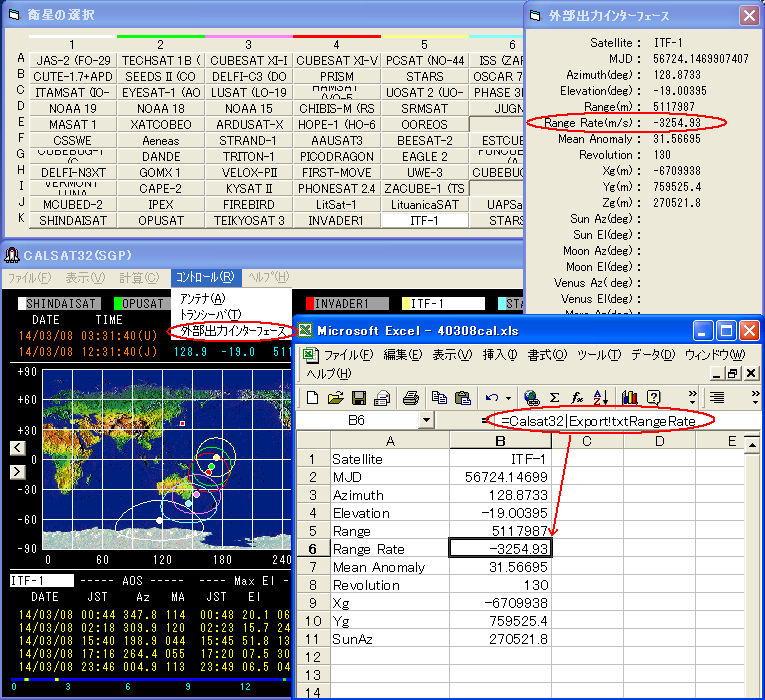Open Excel's 書式(O) menu
The image size is (765, 700).
tap(547, 355)
